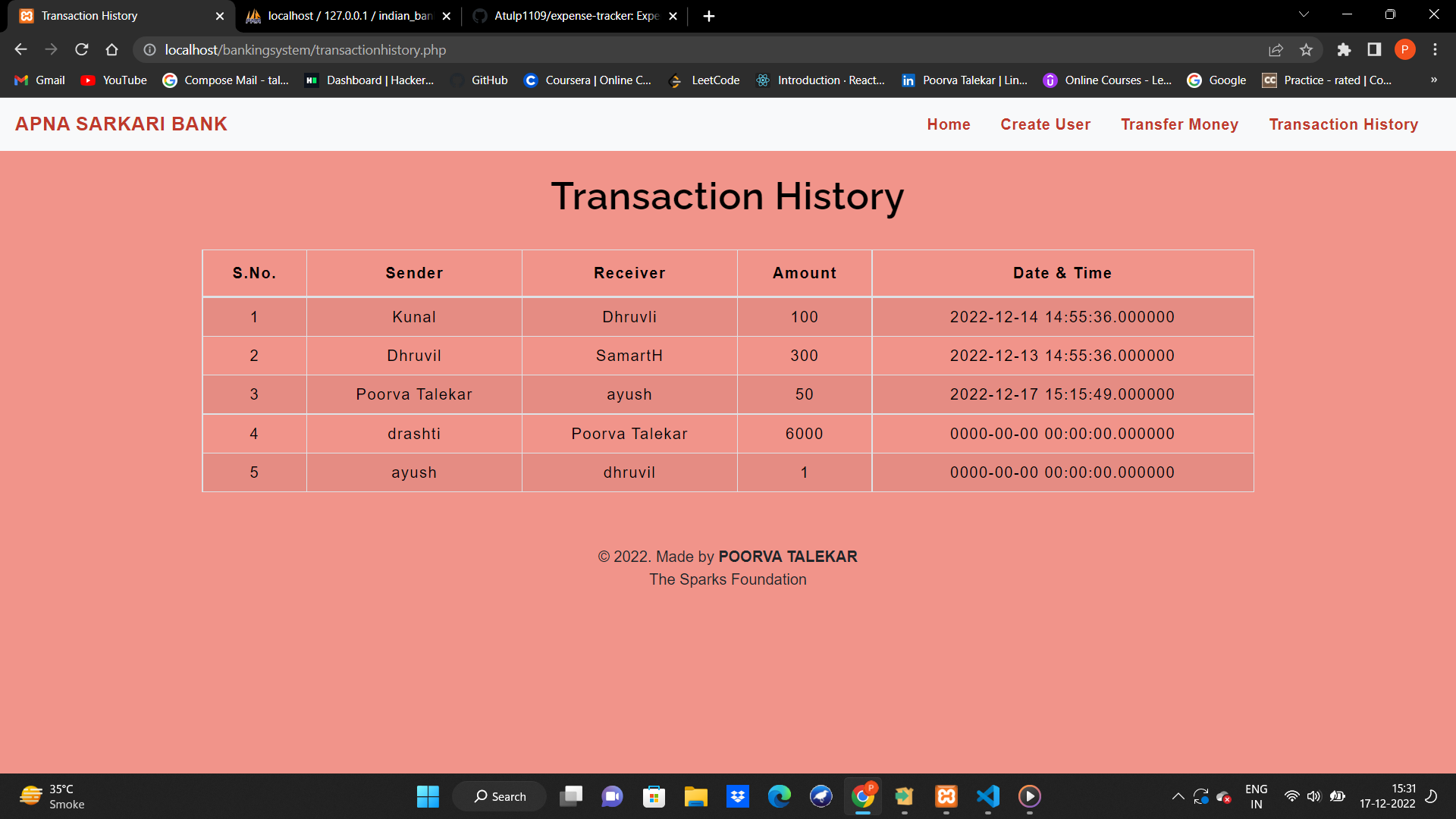Open the Chrome customize menu with three dots
The width and height of the screenshot is (1456, 819).
click(x=1435, y=49)
